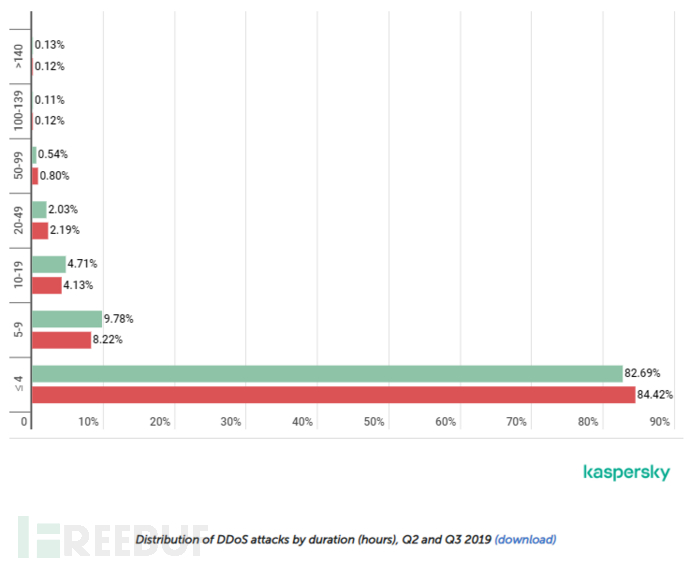690x565 pixels.
Task: Click the chart caption title text
Action: [x=312, y=540]
